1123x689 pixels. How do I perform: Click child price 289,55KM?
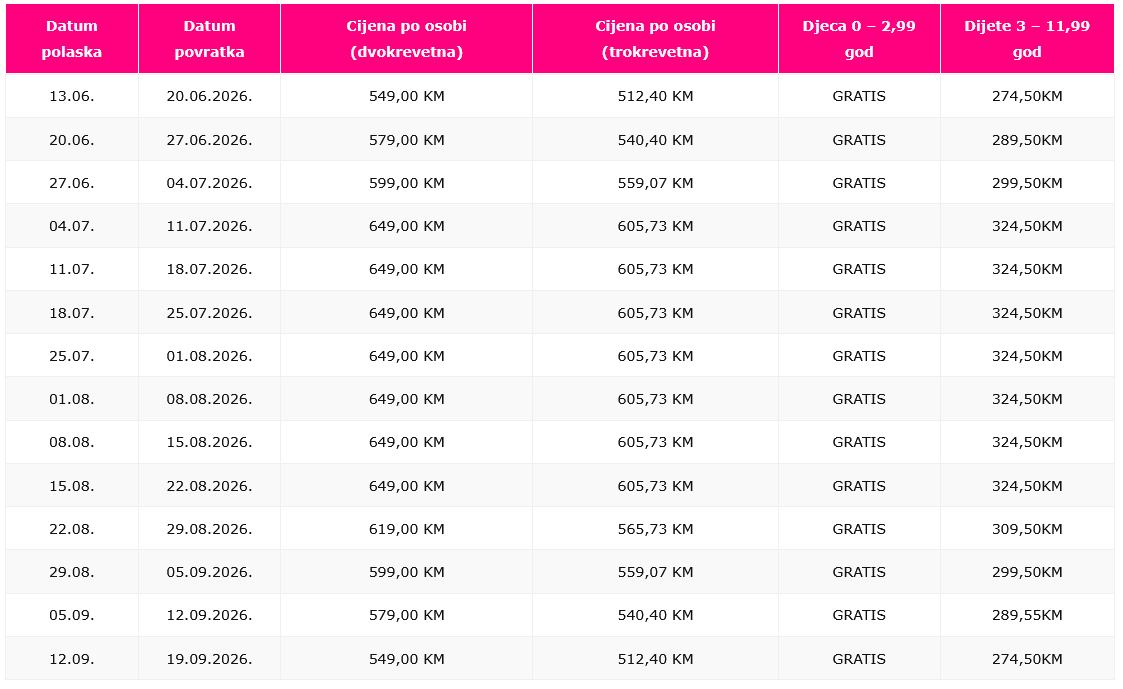coord(1027,616)
